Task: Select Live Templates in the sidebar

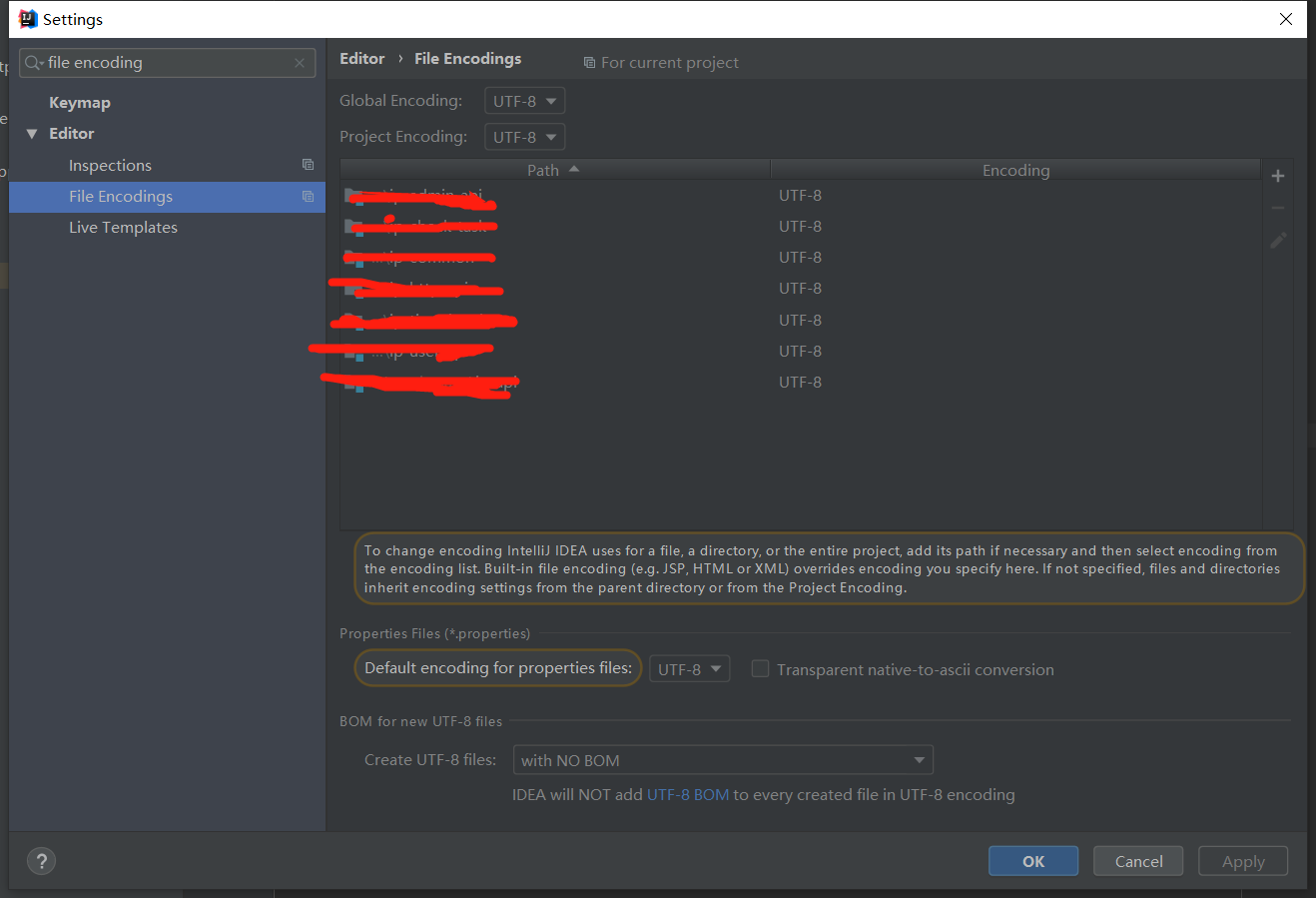Action: coord(123,227)
